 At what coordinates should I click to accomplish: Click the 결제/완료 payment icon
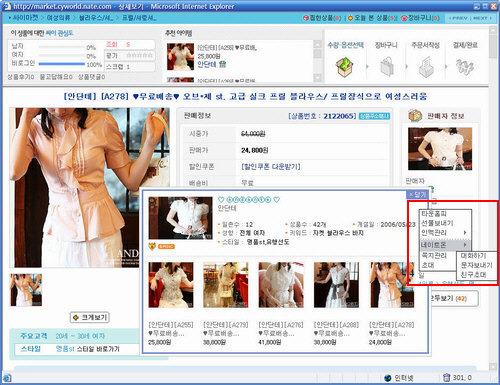click(x=465, y=67)
